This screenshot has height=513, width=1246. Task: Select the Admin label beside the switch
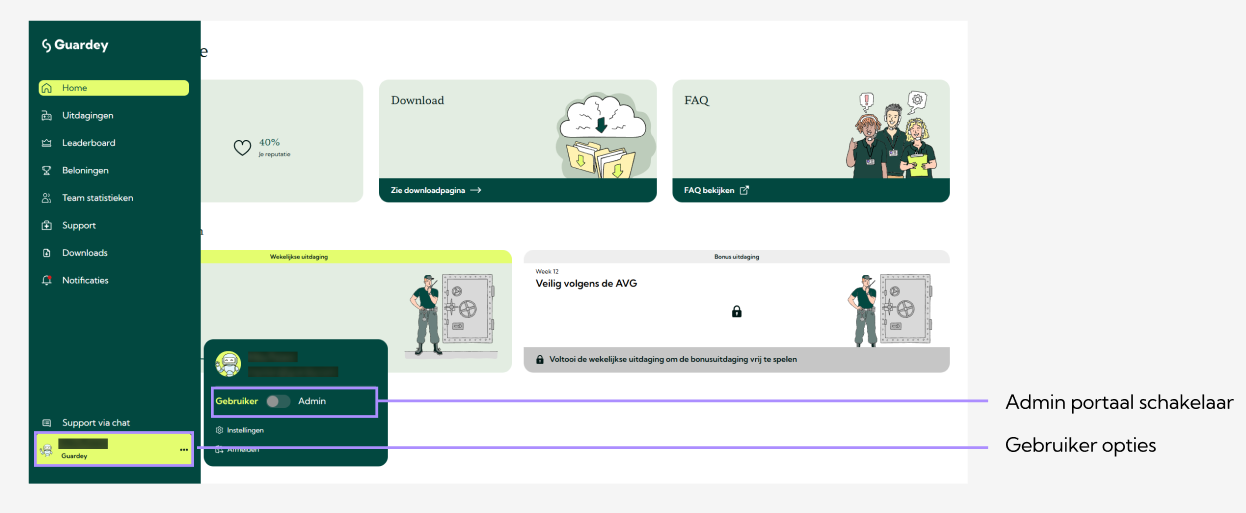pyautogui.click(x=312, y=401)
